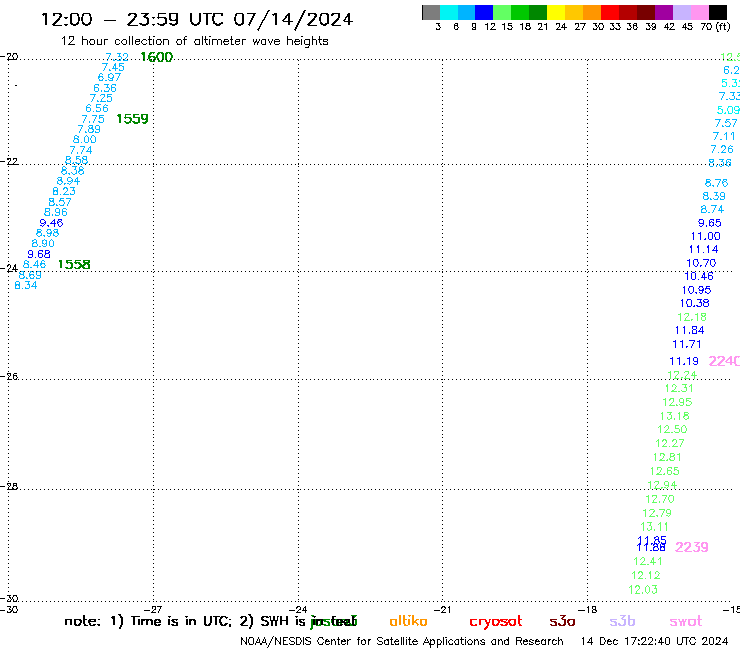Click the NOAA/NESDIS Center credit line
This screenshot has height=650, width=740.
(402, 642)
